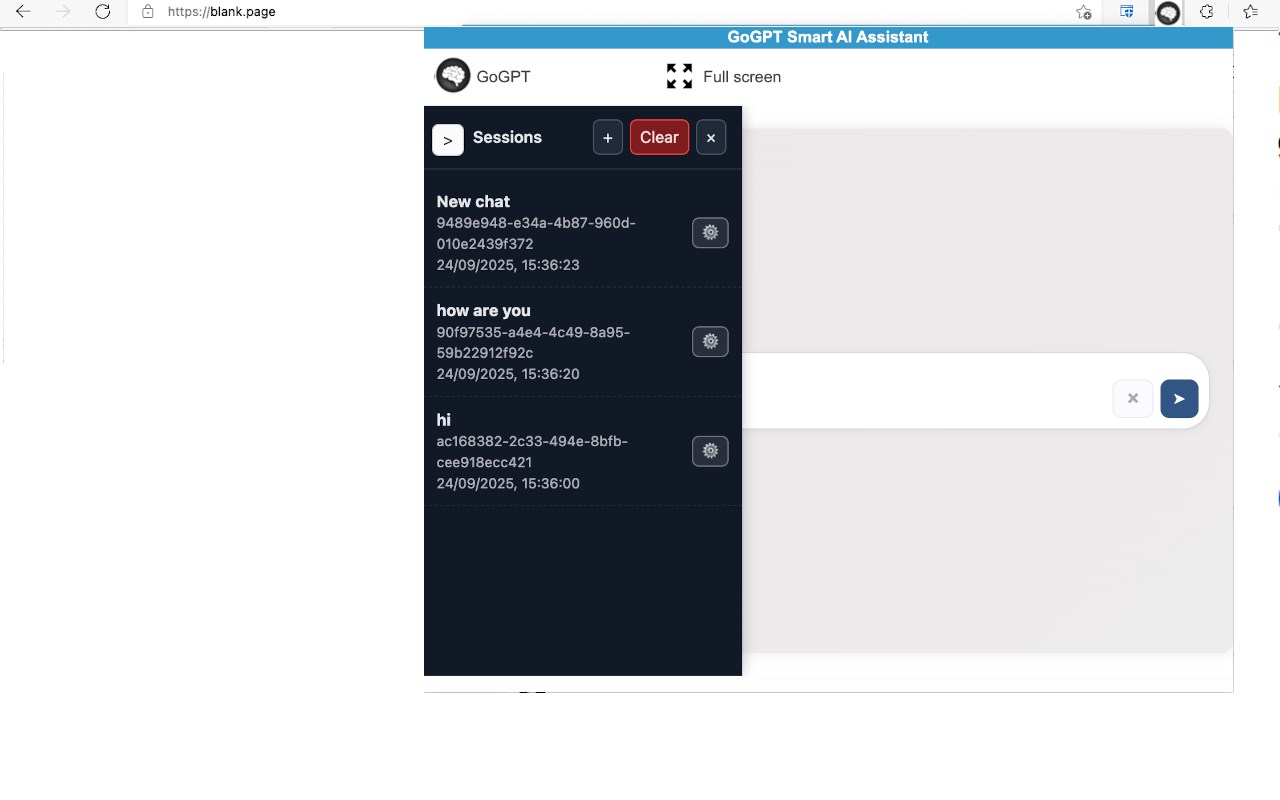Clear message input with × button

[1133, 398]
